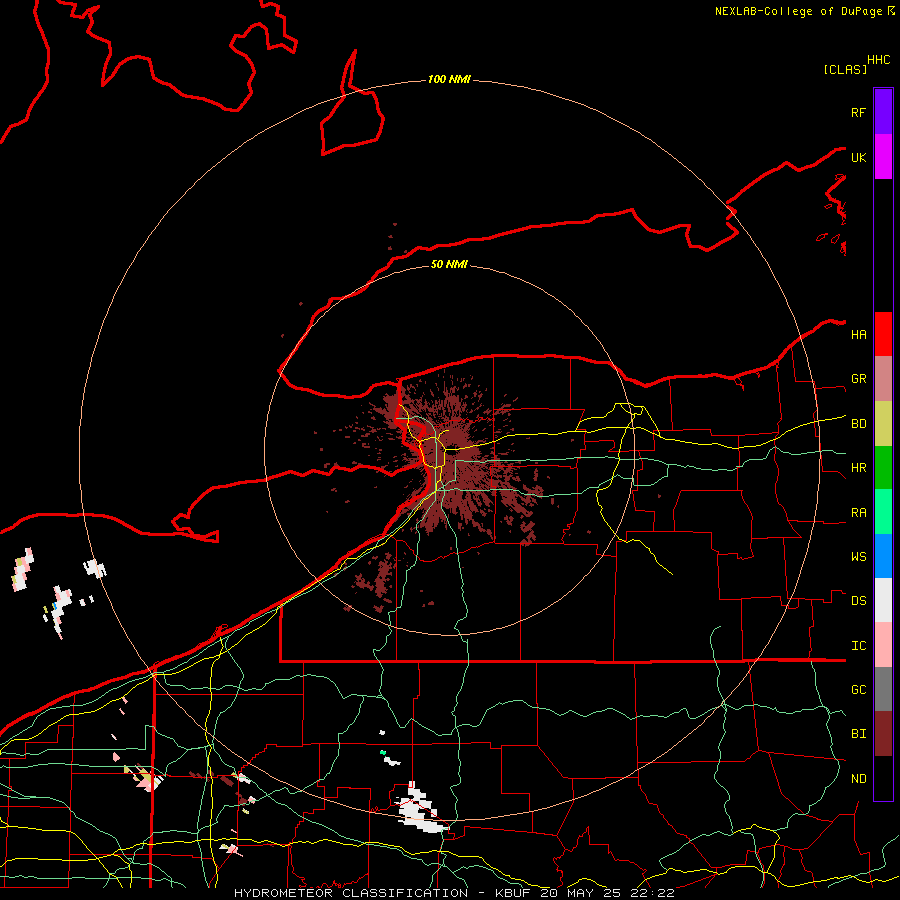Click the 'KBUF' radar site identifier
The image size is (900, 900).
coord(513,893)
